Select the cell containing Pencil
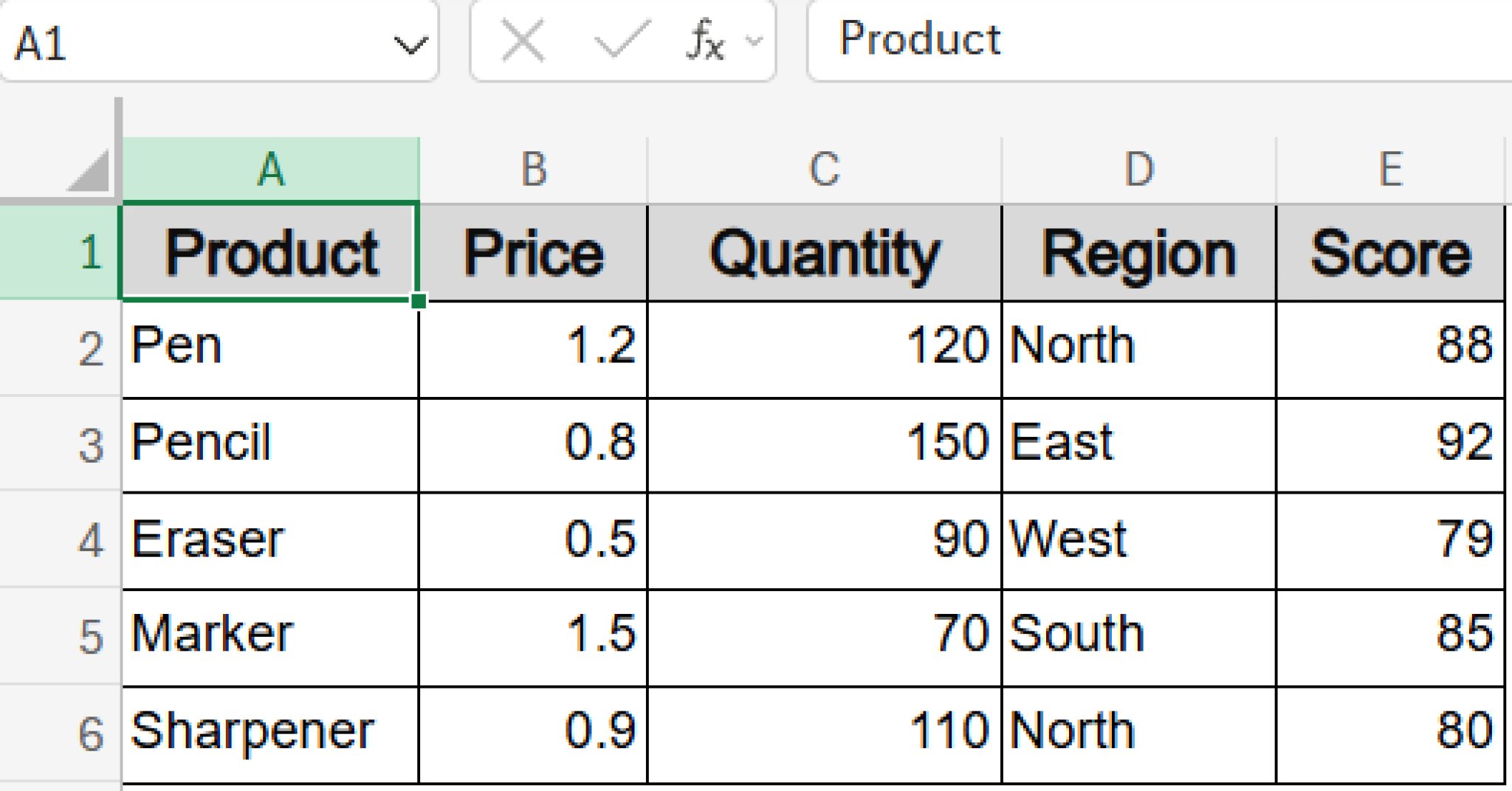Screen dimensions: 1512x791 pos(271,444)
